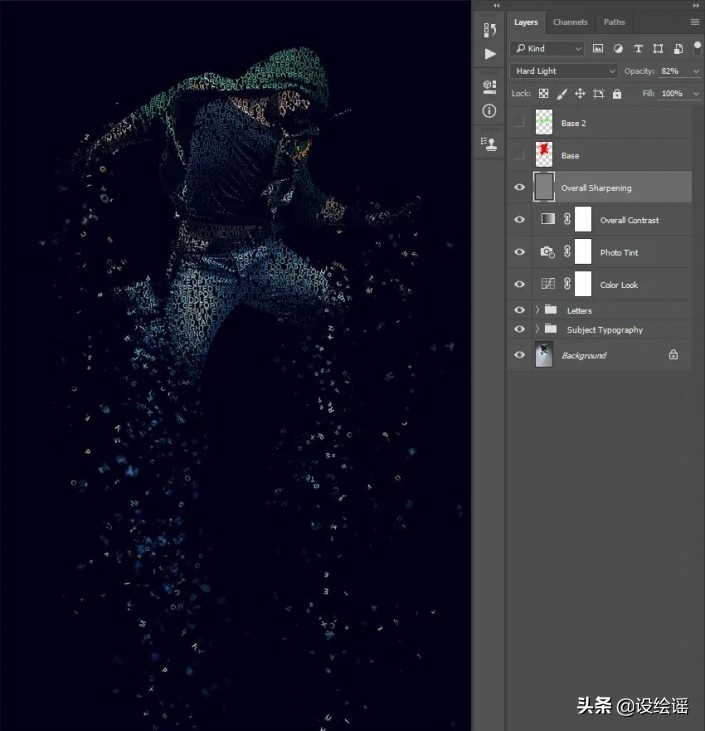Open the Opacity slider dropdown arrow
Image resolution: width=705 pixels, height=731 pixels.
point(696,71)
